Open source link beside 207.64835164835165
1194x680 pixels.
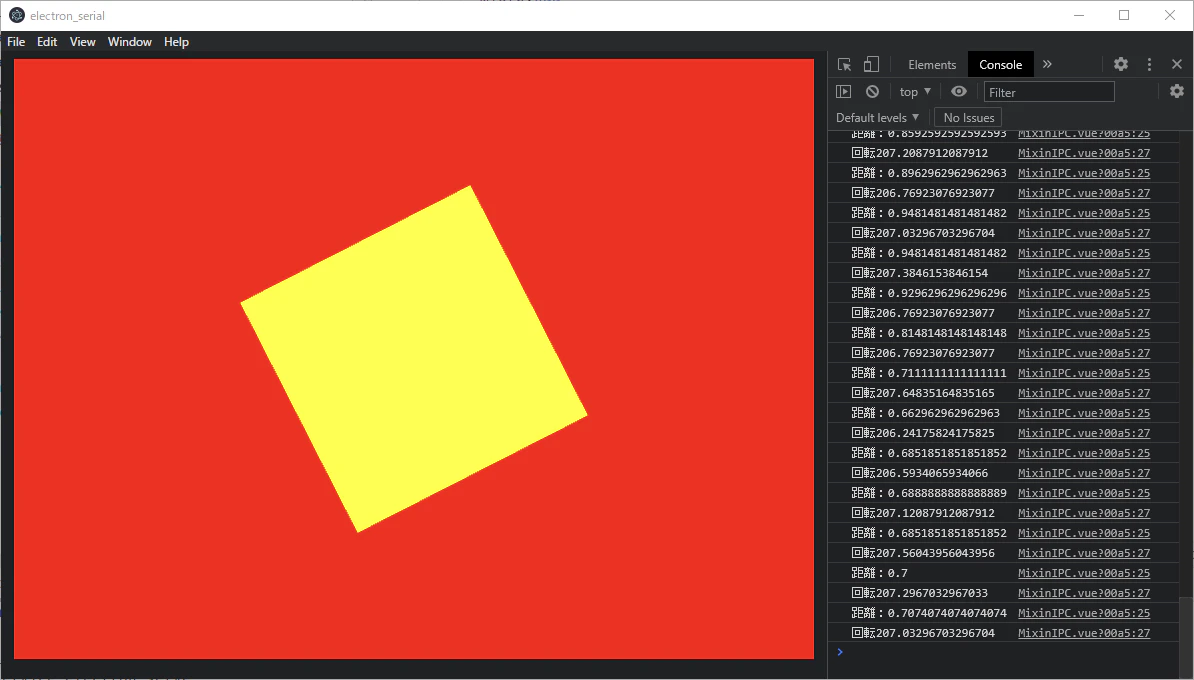click(x=1084, y=393)
